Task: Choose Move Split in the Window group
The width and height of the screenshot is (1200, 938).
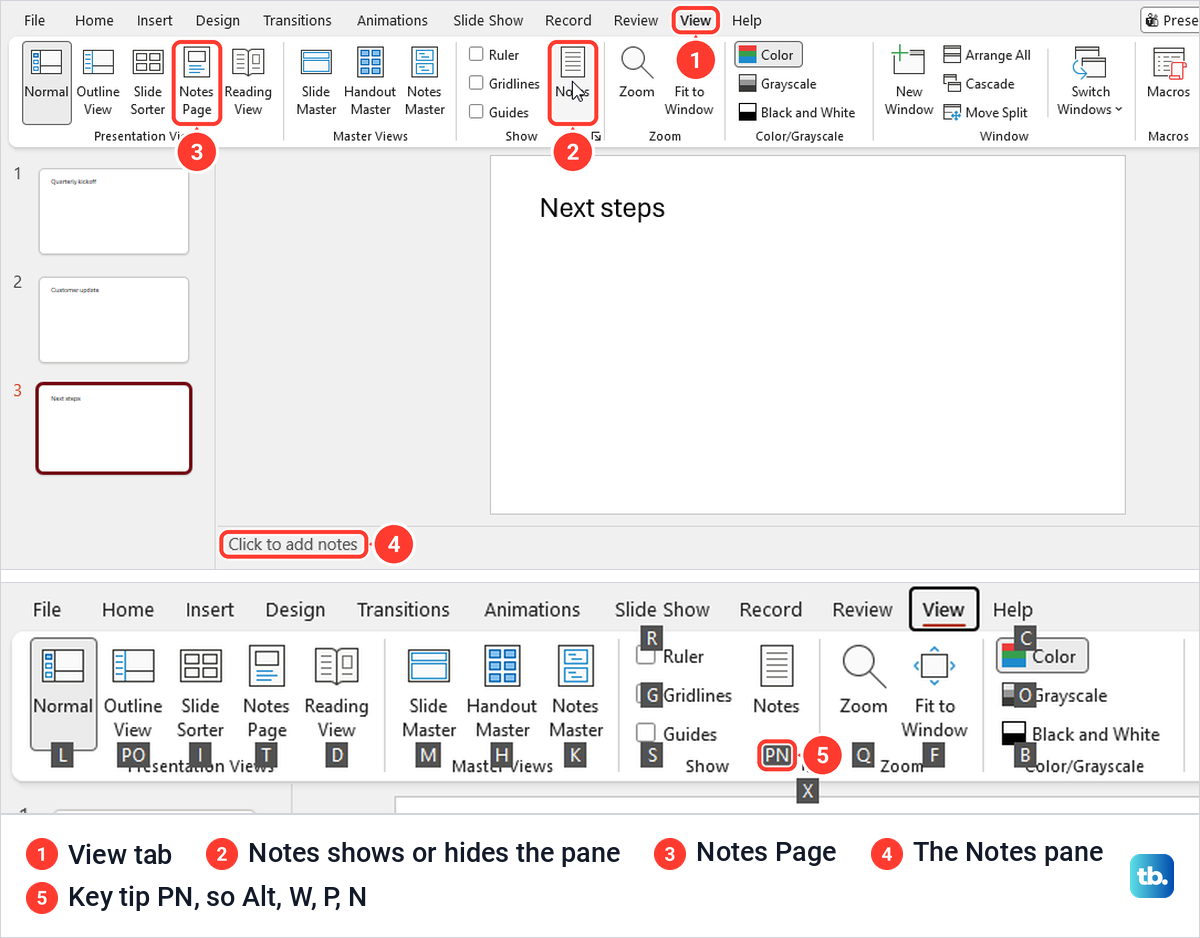Action: [x=986, y=113]
